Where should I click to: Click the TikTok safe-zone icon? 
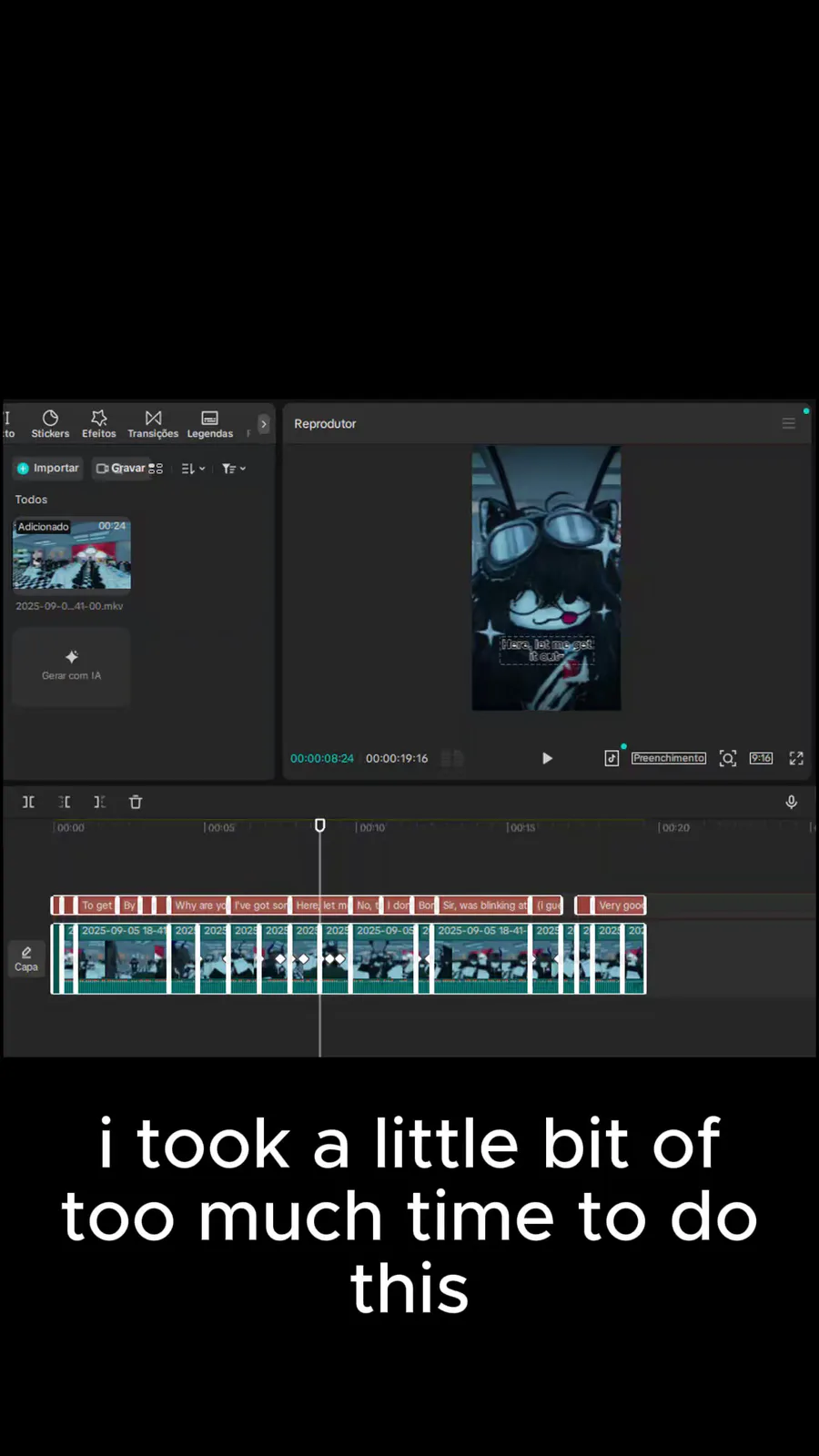coord(612,758)
